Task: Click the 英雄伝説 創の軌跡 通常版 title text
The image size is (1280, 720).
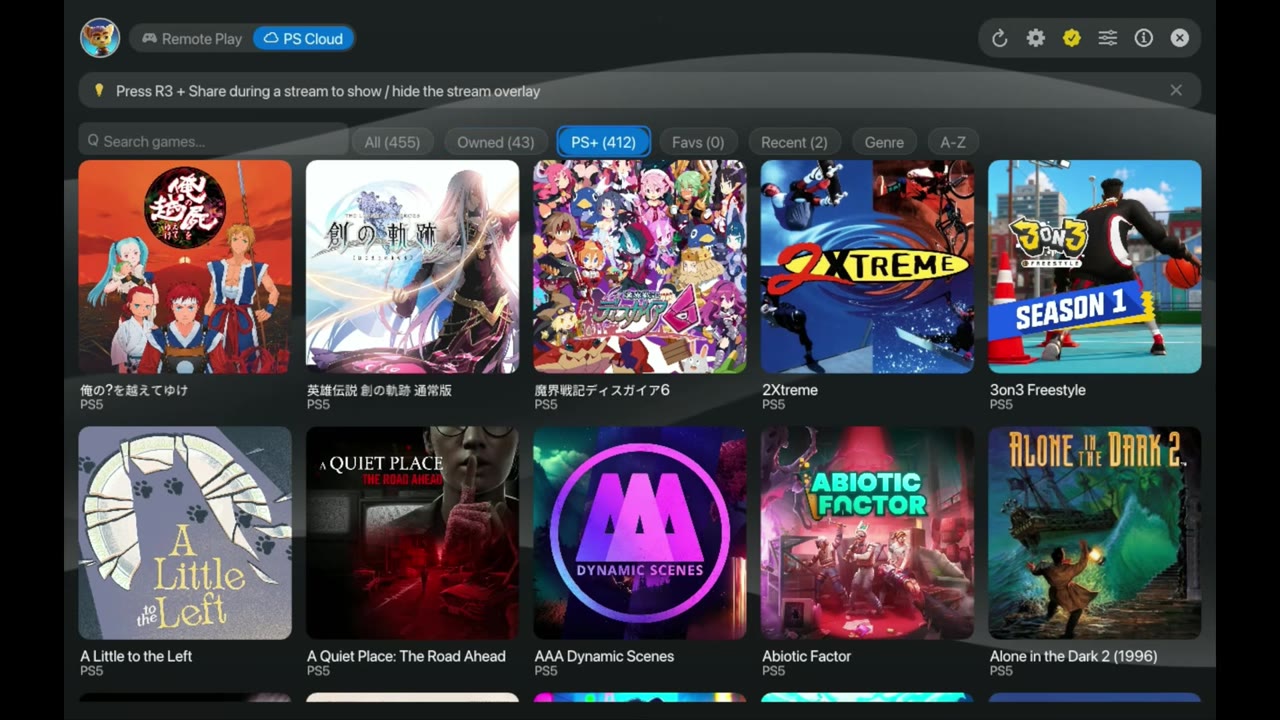Action: 379,390
